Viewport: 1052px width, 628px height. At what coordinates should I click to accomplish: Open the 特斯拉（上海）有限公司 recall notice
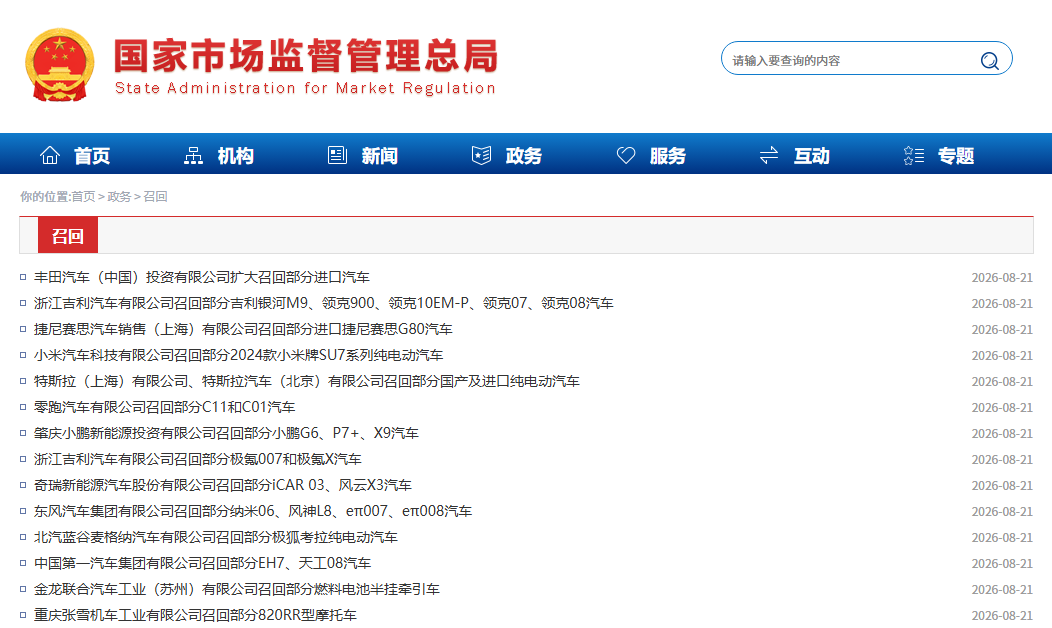pos(307,381)
